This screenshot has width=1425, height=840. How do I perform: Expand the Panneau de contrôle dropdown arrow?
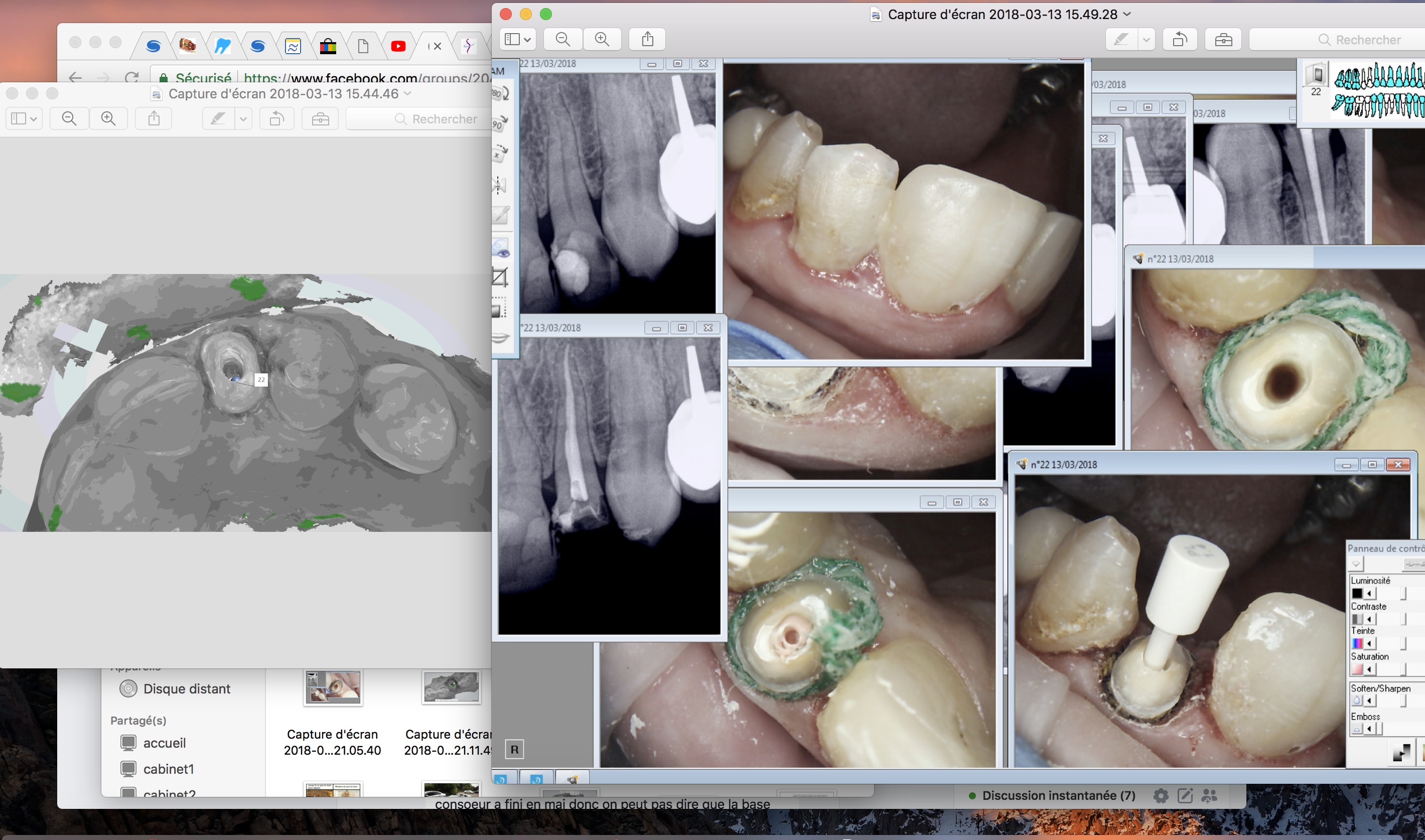(x=1356, y=565)
